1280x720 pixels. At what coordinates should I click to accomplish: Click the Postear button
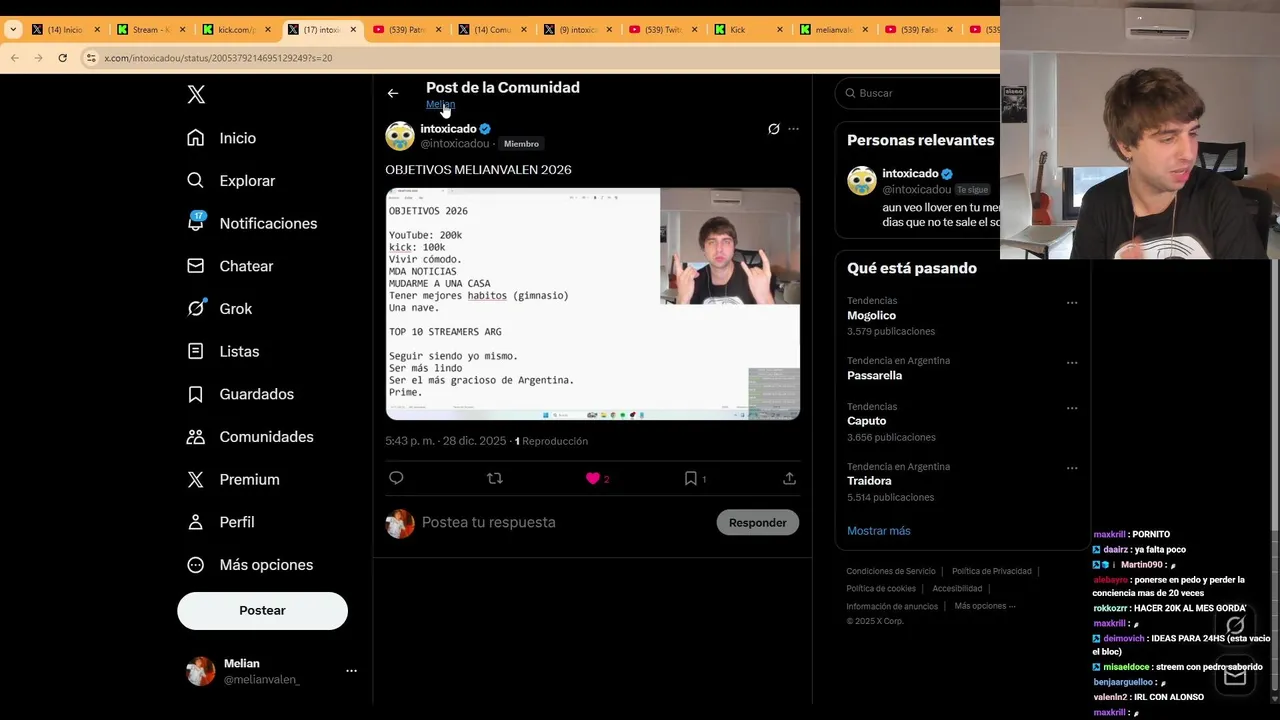tap(262, 610)
